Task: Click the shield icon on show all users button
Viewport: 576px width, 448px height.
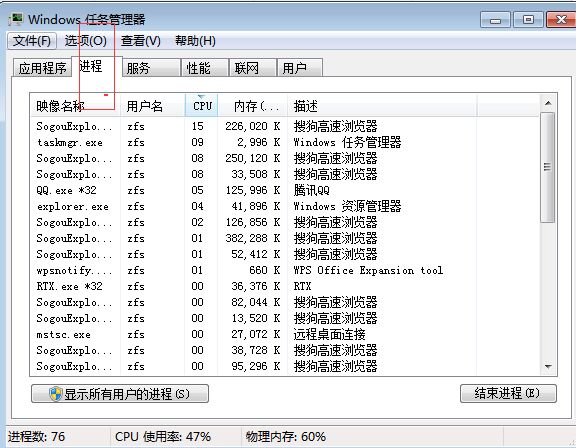Action: (x=56, y=394)
